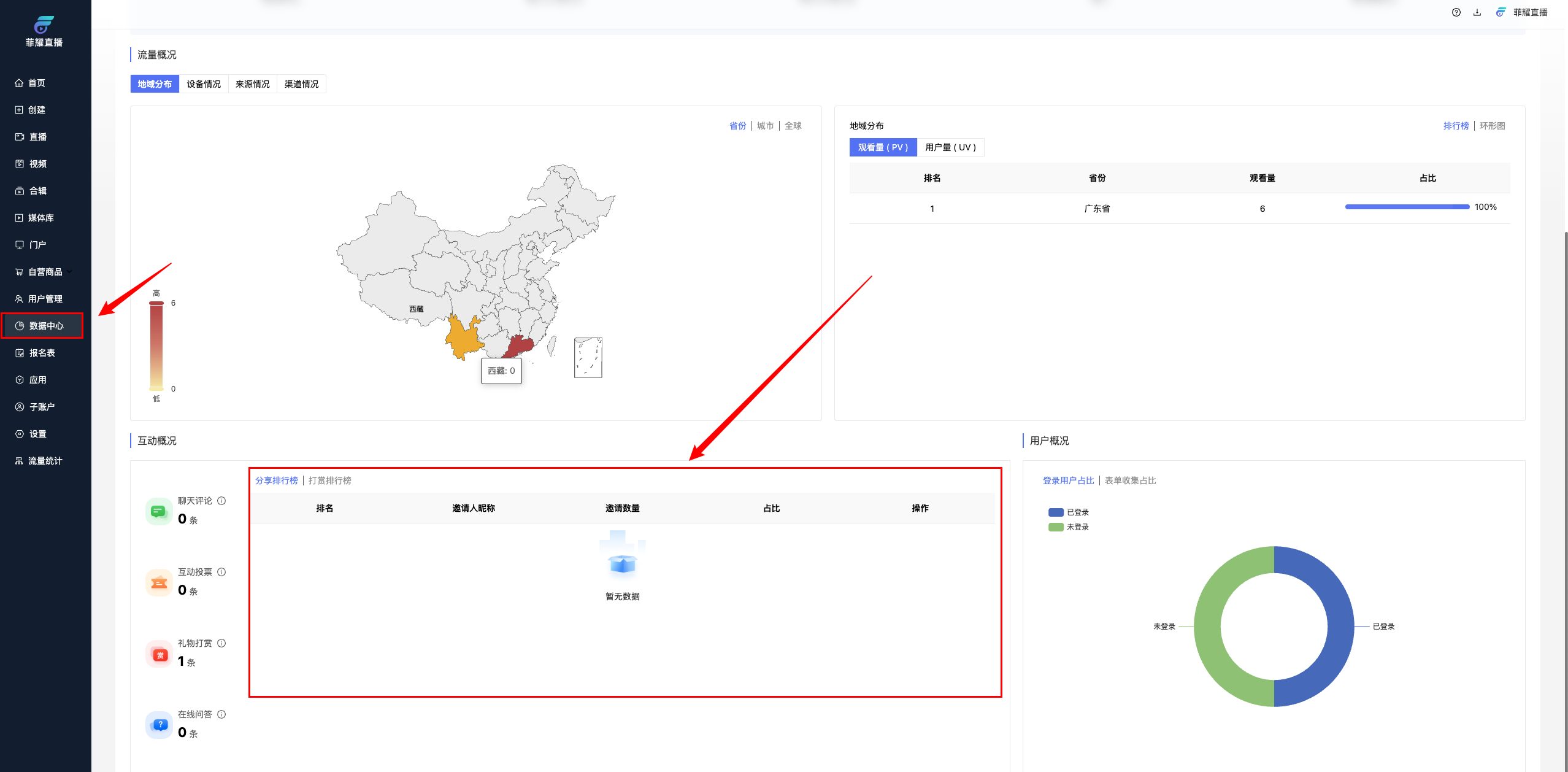
Task: Switch to the 设备情况 tab
Action: coord(204,84)
